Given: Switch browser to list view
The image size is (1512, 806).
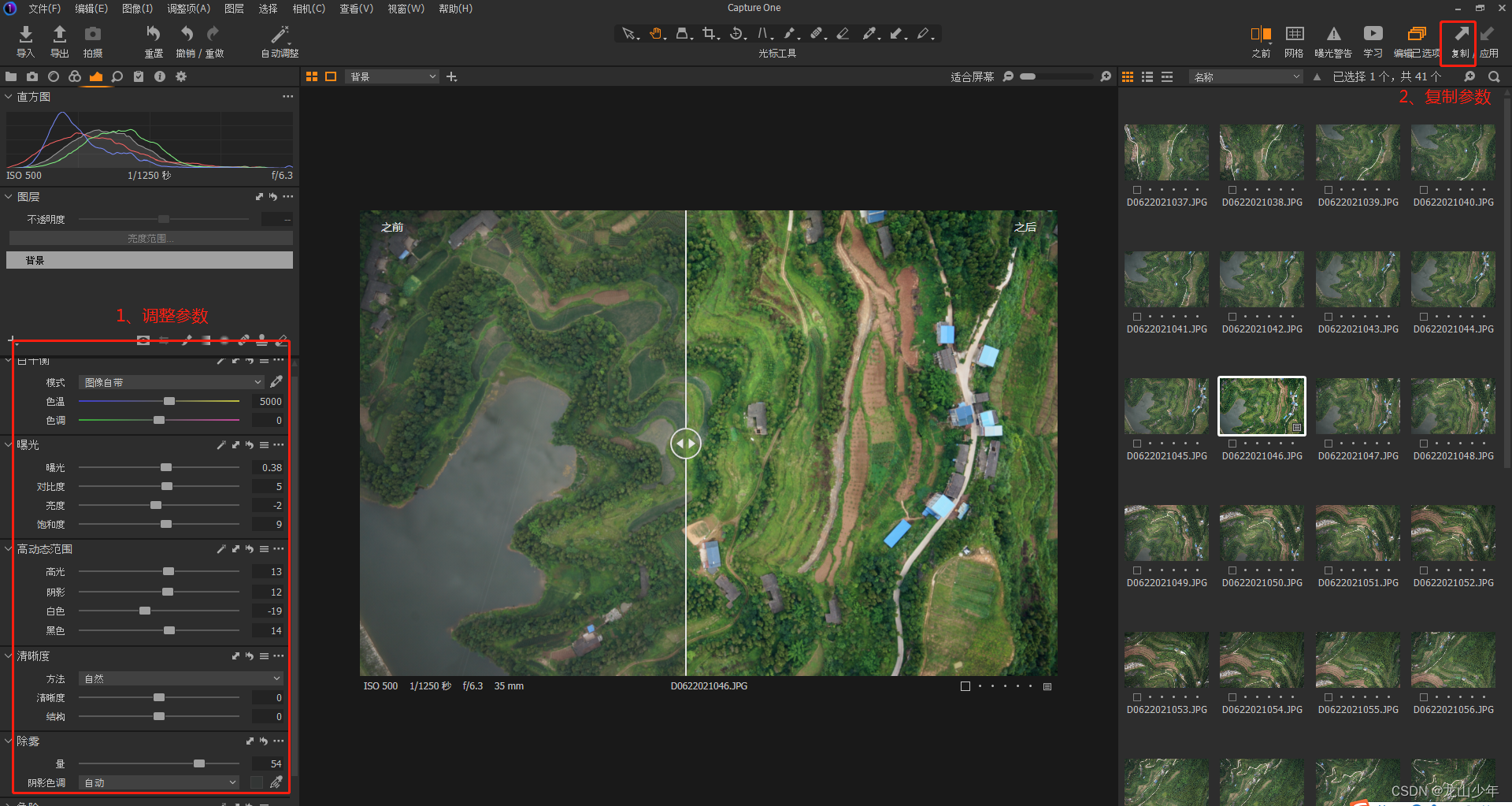Looking at the screenshot, I should point(1147,76).
